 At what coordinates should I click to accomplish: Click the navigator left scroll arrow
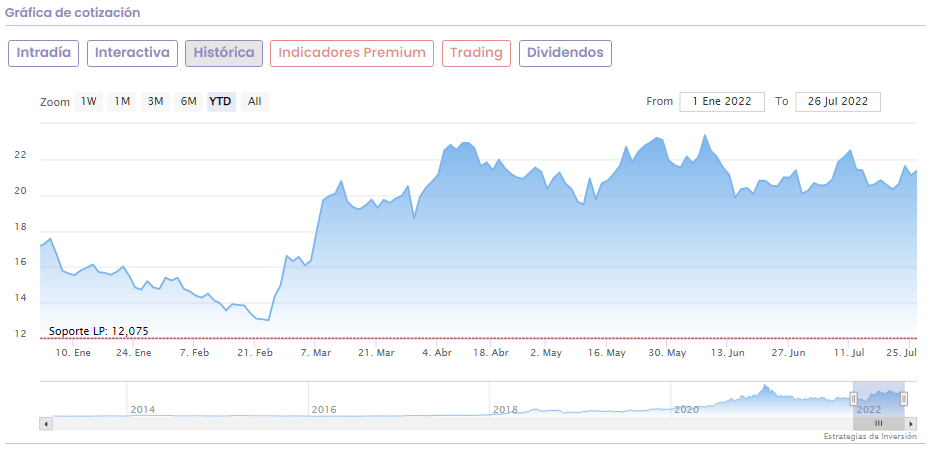pos(45,424)
